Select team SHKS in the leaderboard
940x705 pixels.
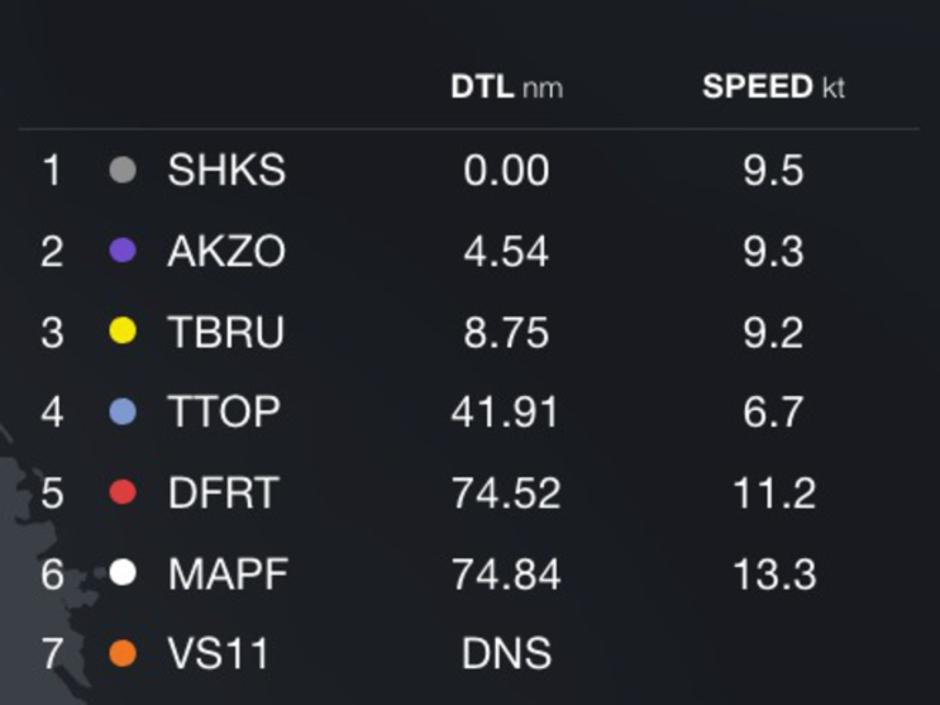226,170
